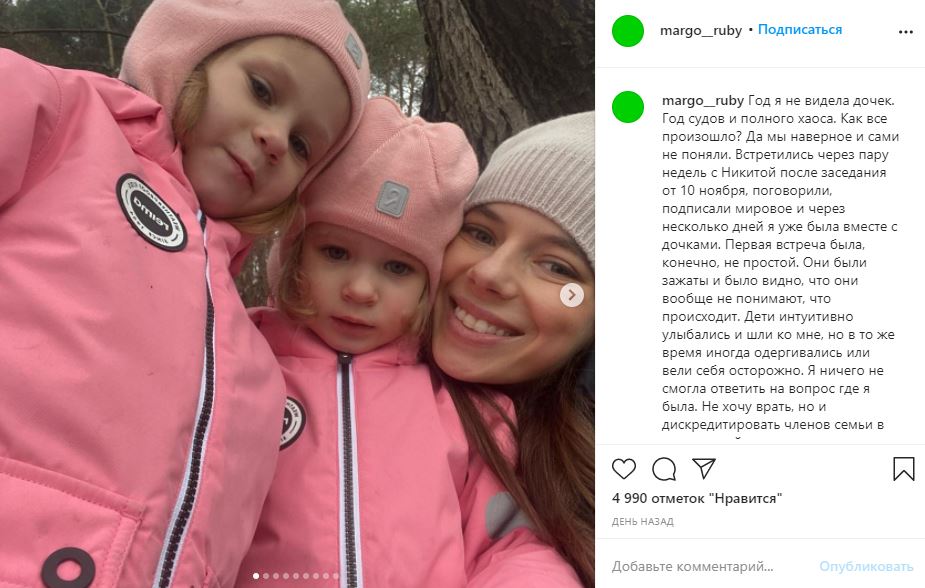
Task: Publish comment with Опубликовать button
Action: (x=866, y=566)
